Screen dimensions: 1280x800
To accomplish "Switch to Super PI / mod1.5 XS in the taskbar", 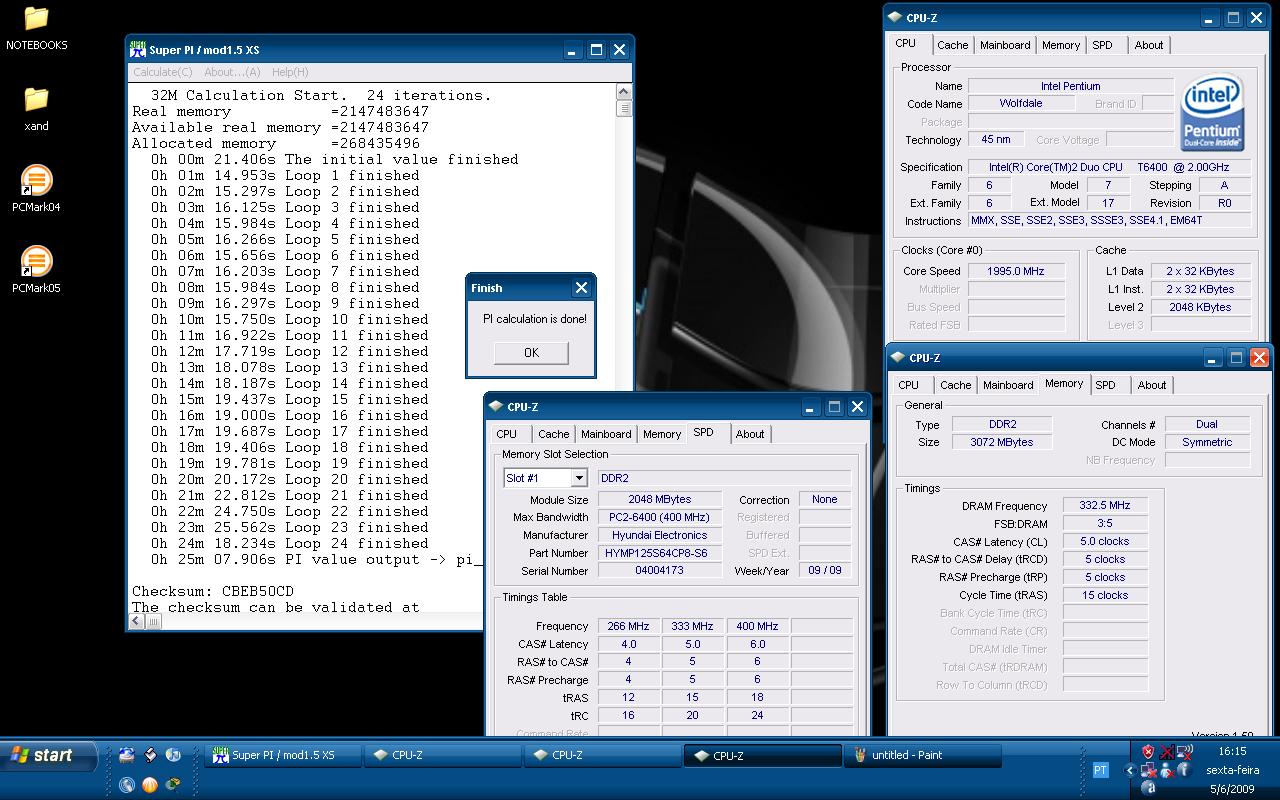I will pos(284,755).
